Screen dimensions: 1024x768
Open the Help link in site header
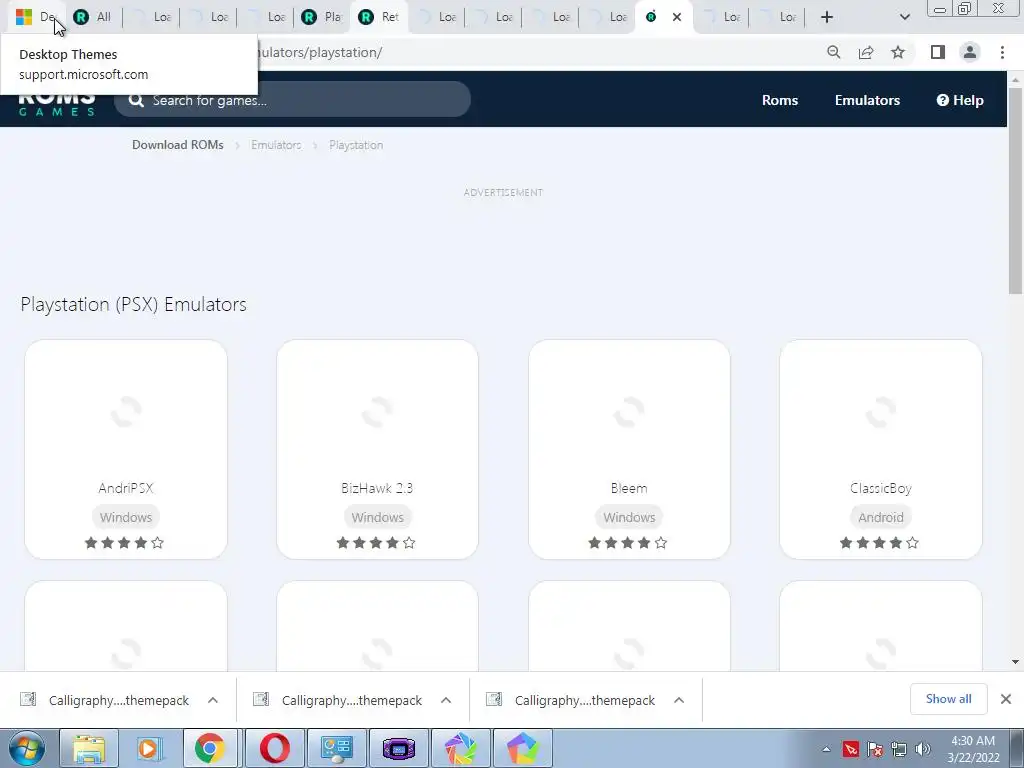(959, 100)
